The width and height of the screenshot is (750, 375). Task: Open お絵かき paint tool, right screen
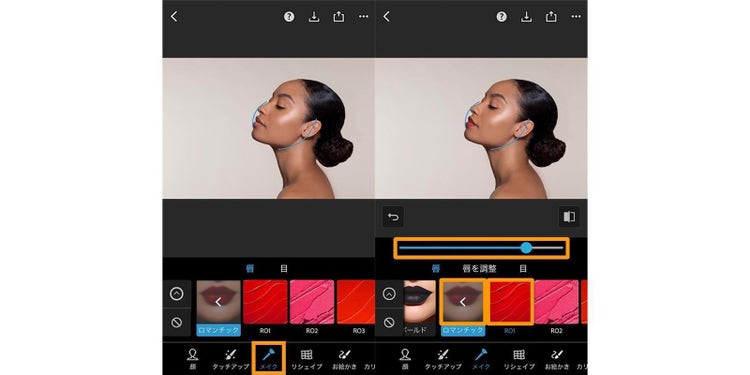[x=557, y=359]
